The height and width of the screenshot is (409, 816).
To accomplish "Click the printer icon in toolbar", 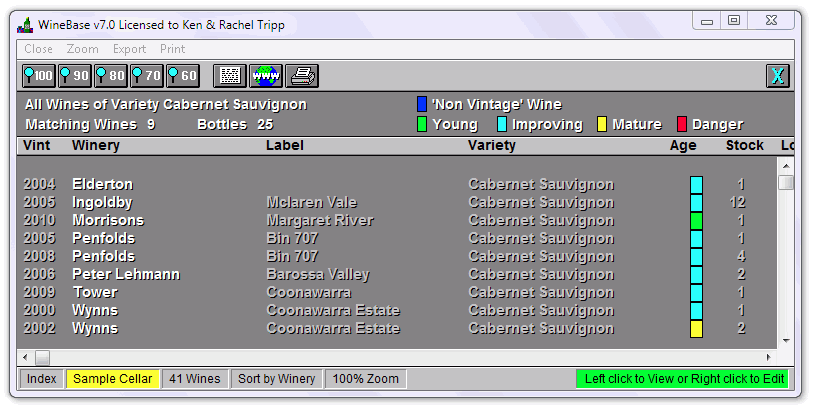I will [x=302, y=76].
